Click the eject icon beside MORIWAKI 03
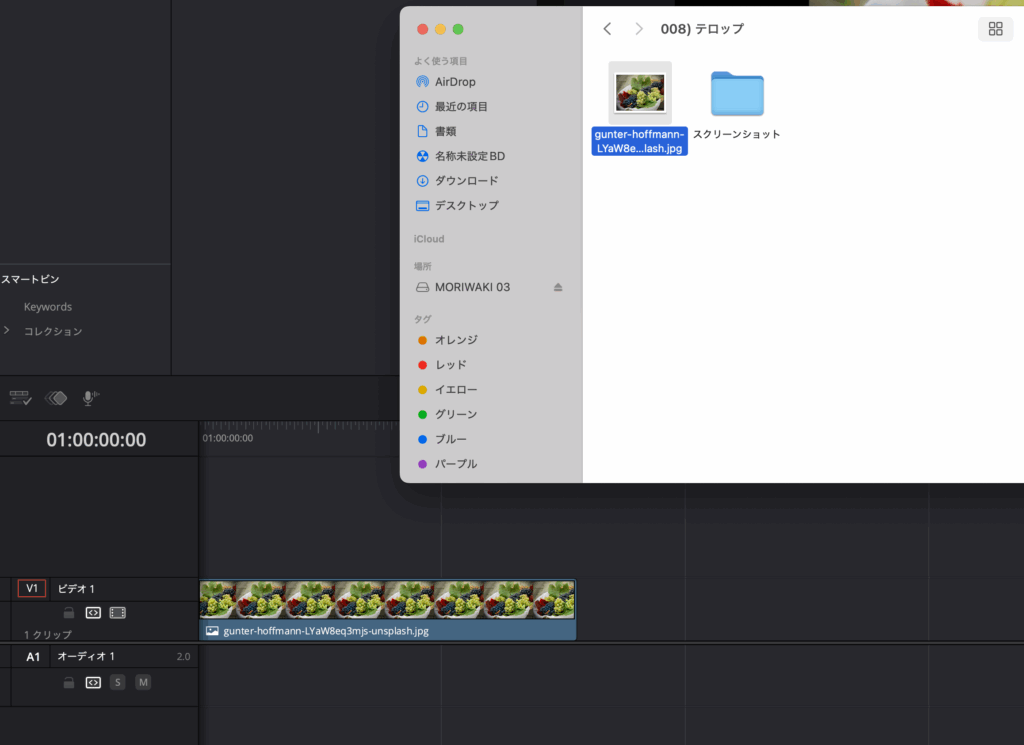This screenshot has height=745, width=1024. pos(558,287)
